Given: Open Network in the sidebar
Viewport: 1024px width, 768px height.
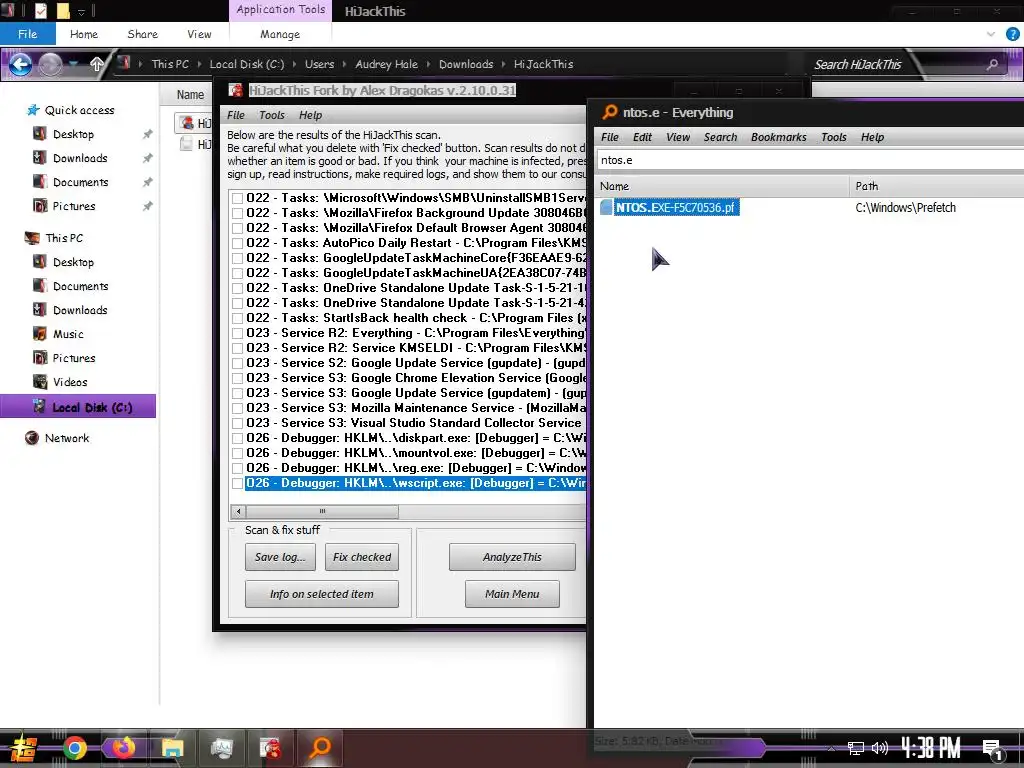Looking at the screenshot, I should [x=67, y=438].
